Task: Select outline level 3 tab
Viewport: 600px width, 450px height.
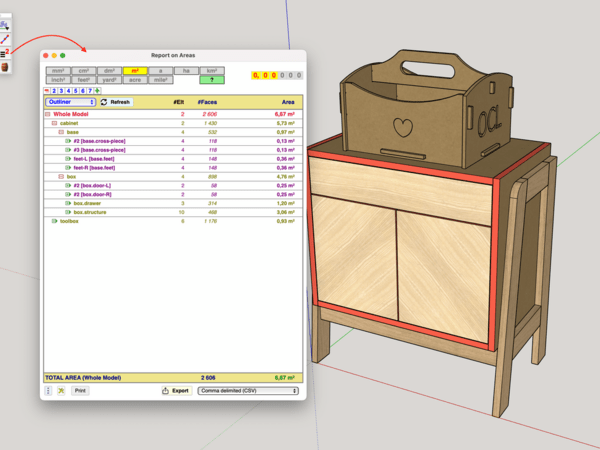Action: coord(62,90)
